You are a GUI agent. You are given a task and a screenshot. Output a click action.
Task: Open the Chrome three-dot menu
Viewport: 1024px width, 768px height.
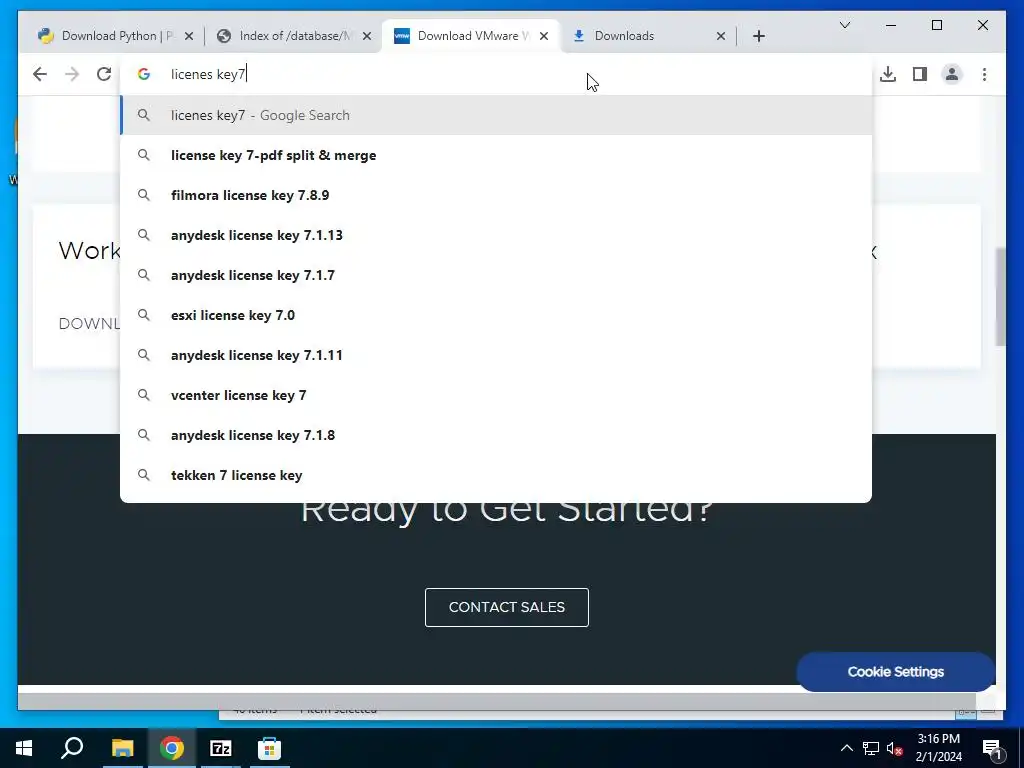click(x=984, y=74)
